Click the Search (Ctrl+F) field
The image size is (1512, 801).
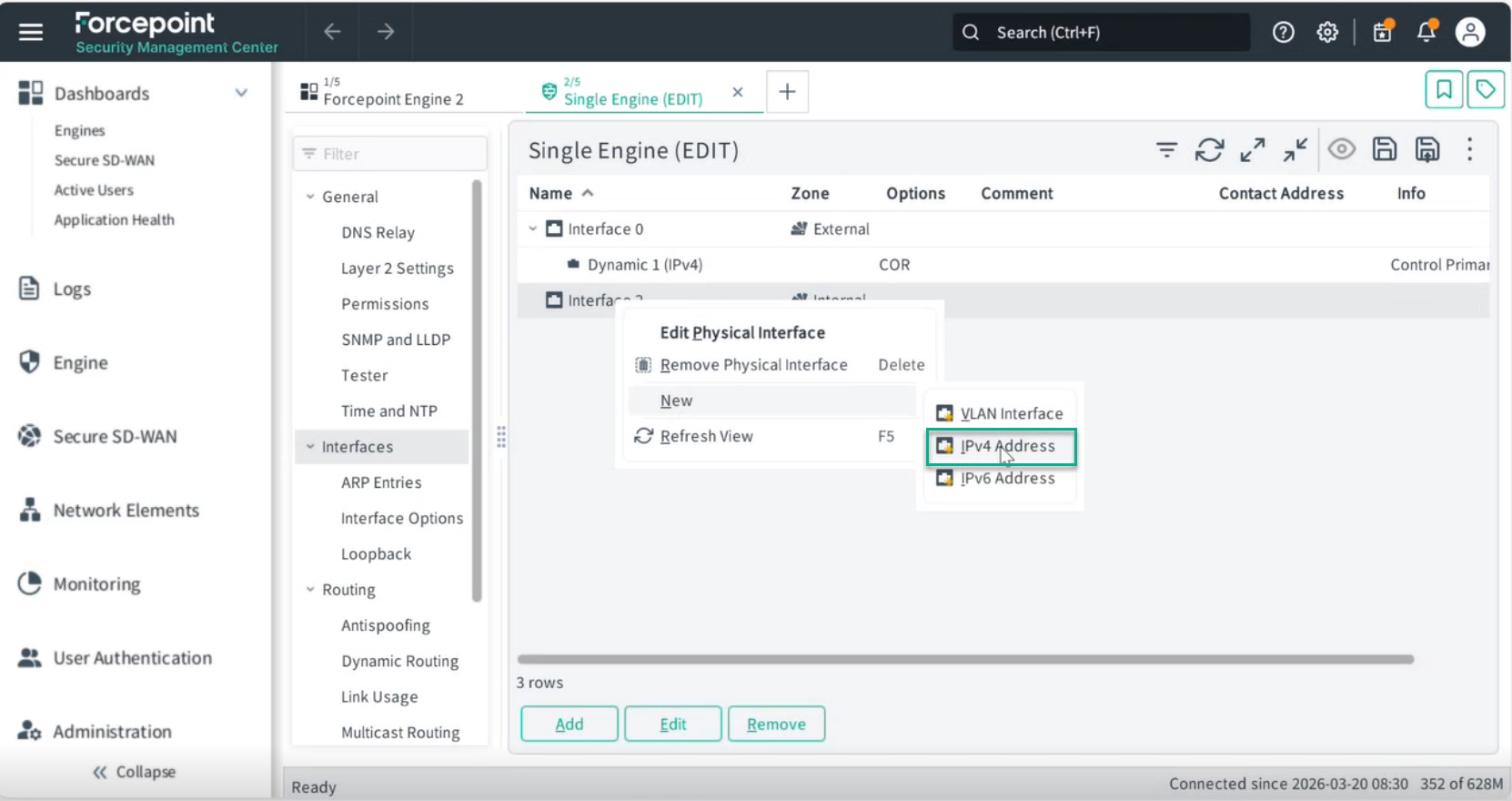click(x=1101, y=33)
